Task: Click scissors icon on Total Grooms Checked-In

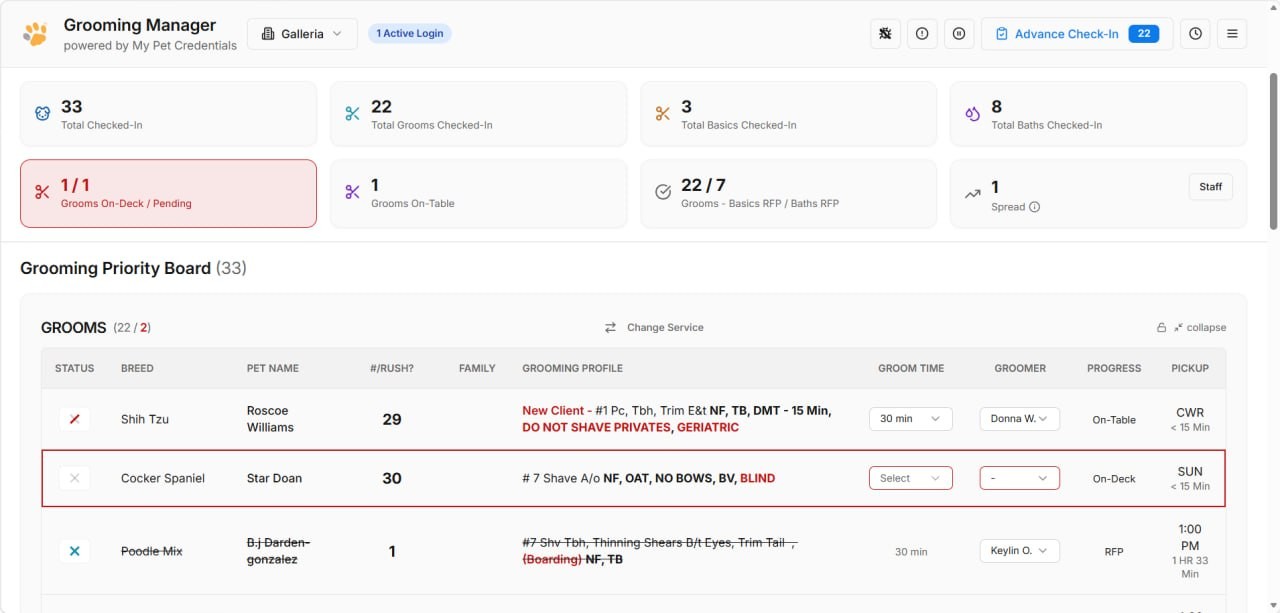Action: (x=352, y=114)
